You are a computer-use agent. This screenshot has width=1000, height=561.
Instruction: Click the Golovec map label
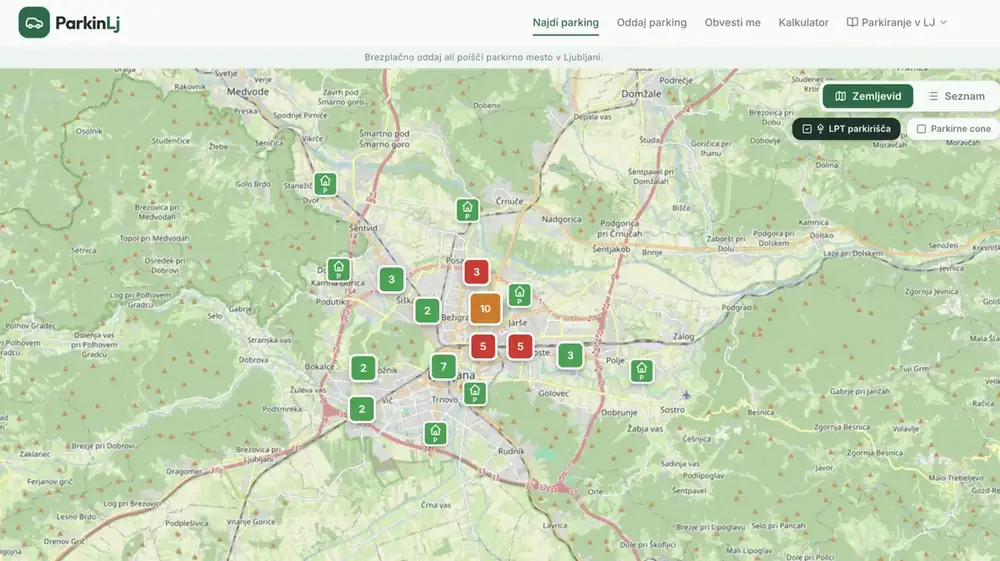(554, 393)
